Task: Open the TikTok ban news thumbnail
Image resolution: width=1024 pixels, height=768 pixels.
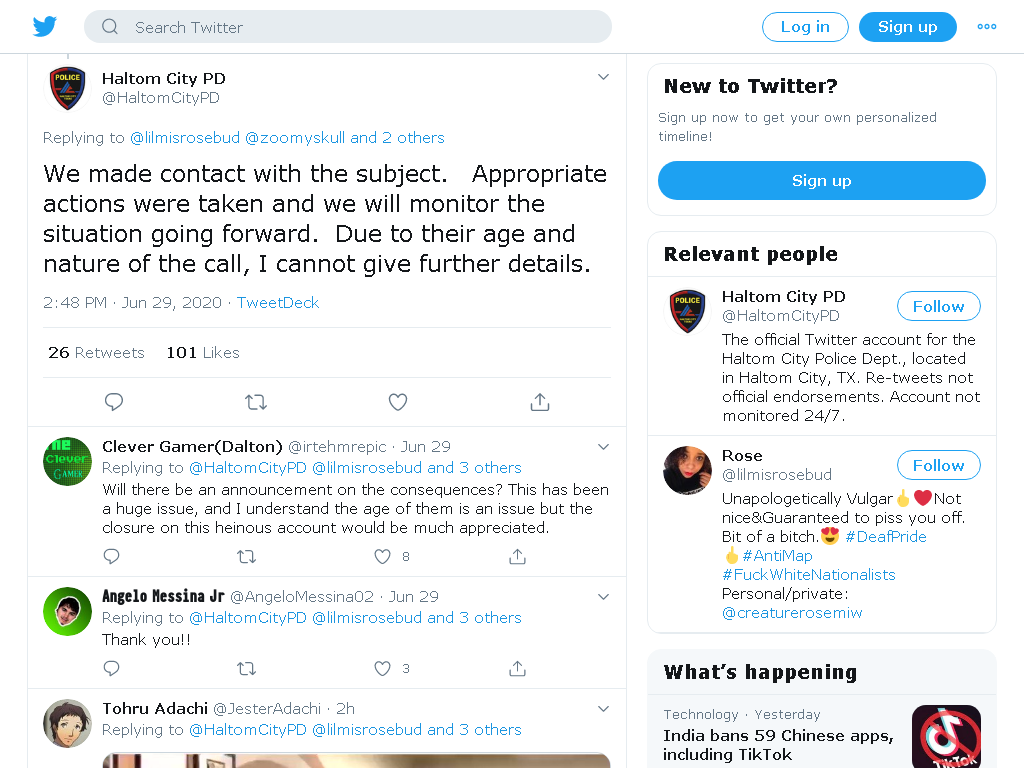Action: [x=946, y=737]
